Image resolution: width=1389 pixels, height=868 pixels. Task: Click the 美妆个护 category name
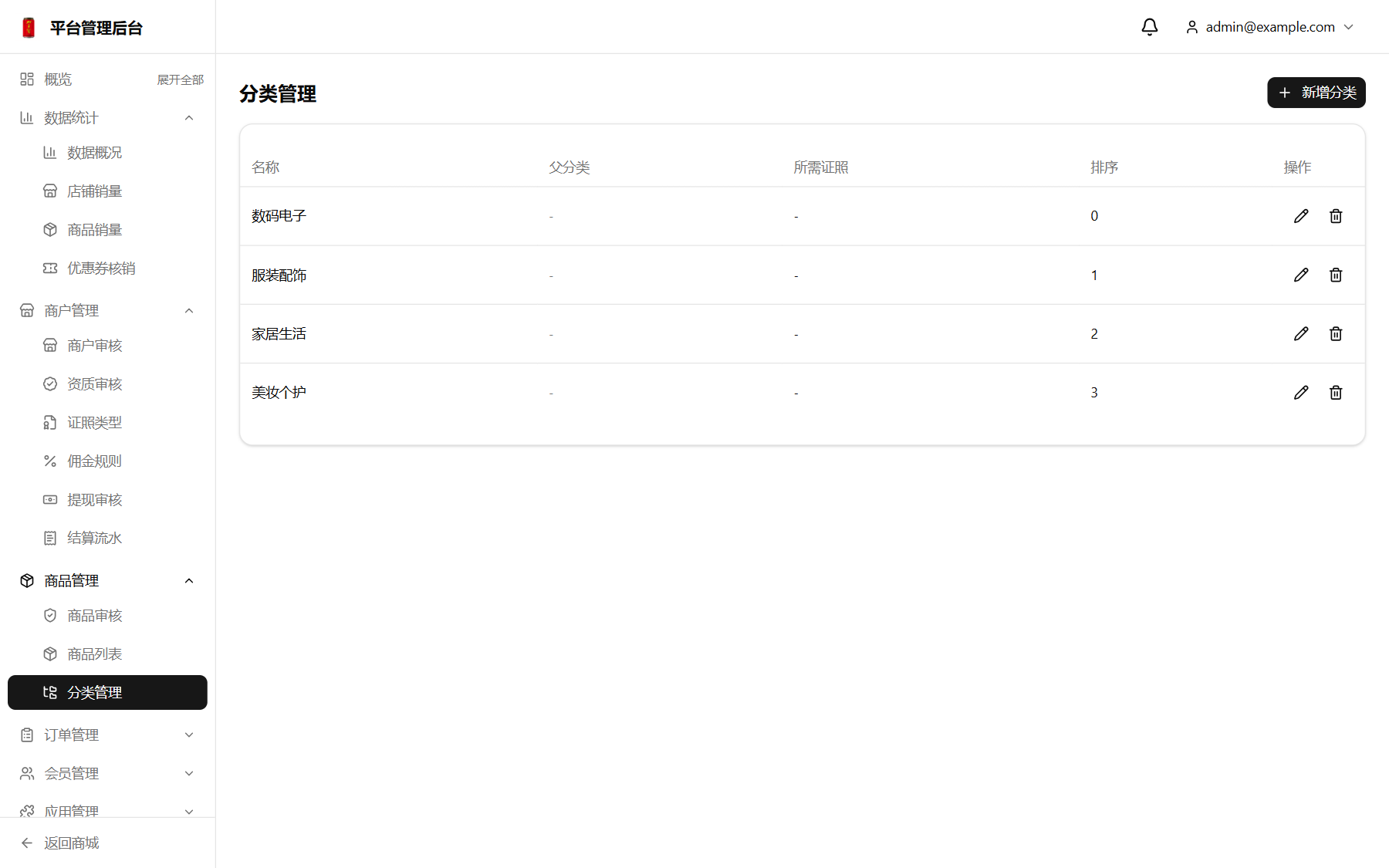tap(279, 393)
